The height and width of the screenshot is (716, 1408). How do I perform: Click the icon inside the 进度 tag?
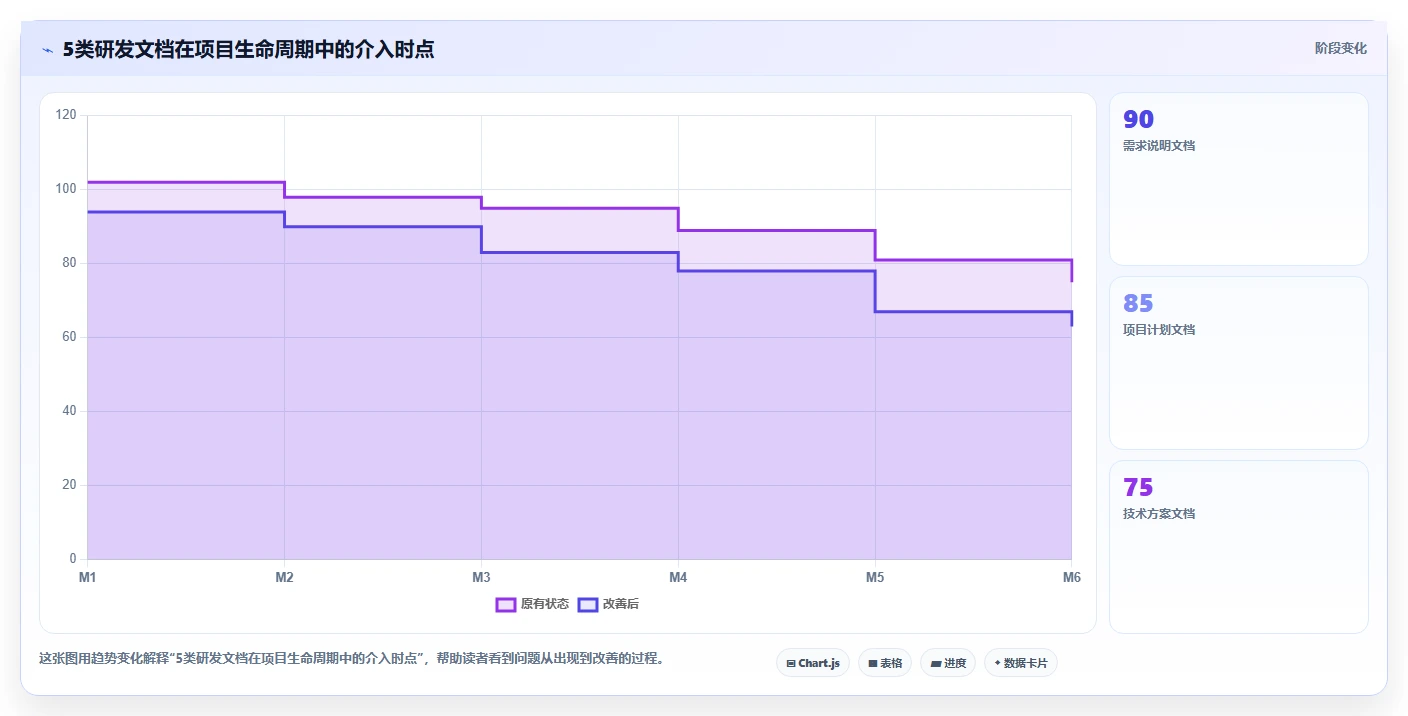[935, 663]
